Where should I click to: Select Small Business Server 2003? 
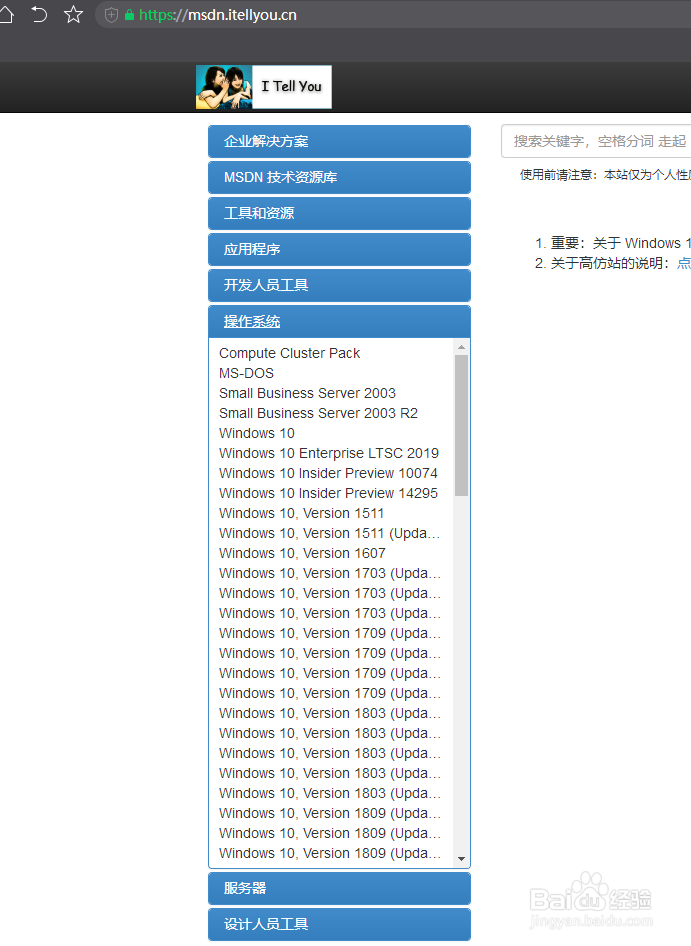tap(307, 393)
